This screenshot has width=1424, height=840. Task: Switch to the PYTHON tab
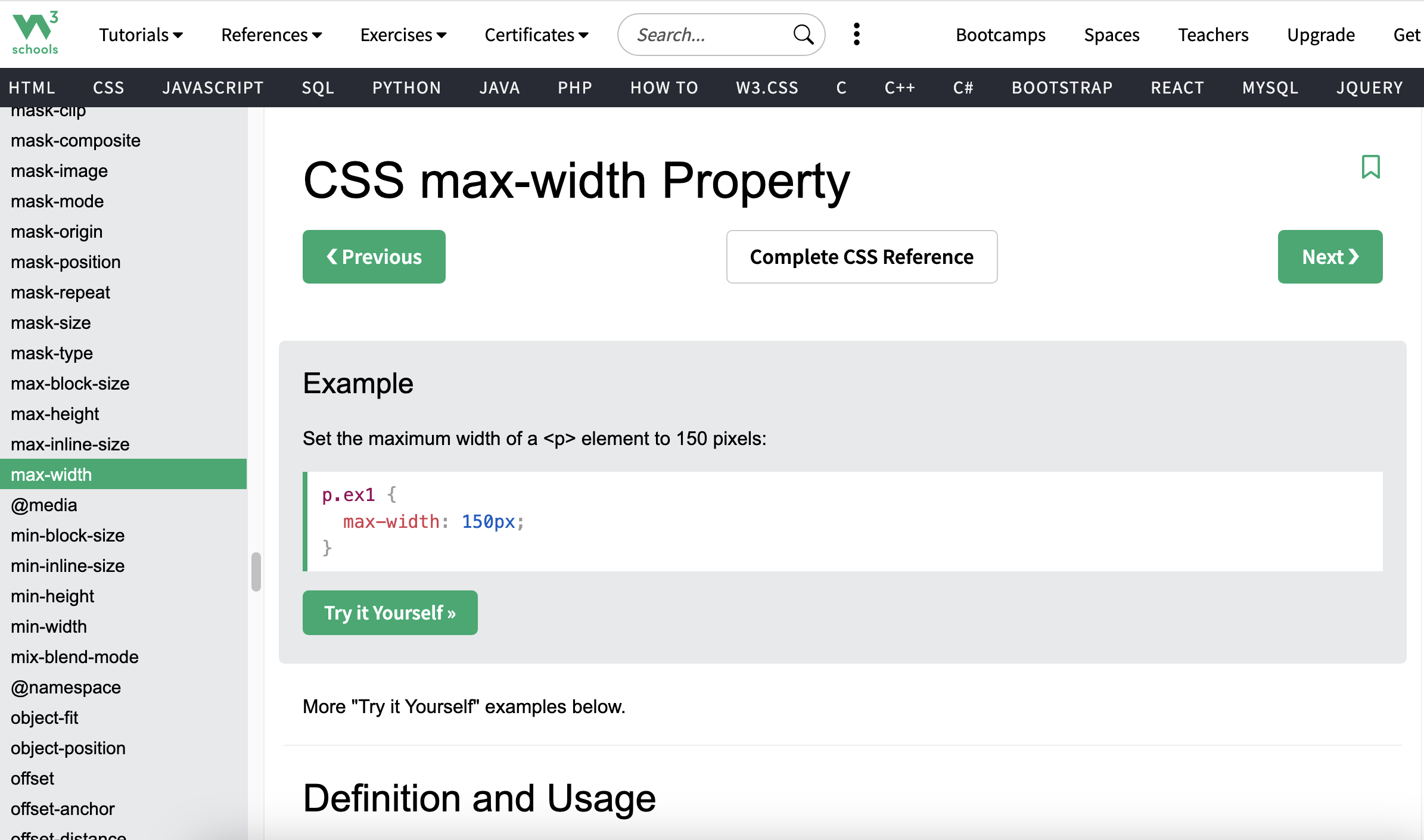(407, 87)
